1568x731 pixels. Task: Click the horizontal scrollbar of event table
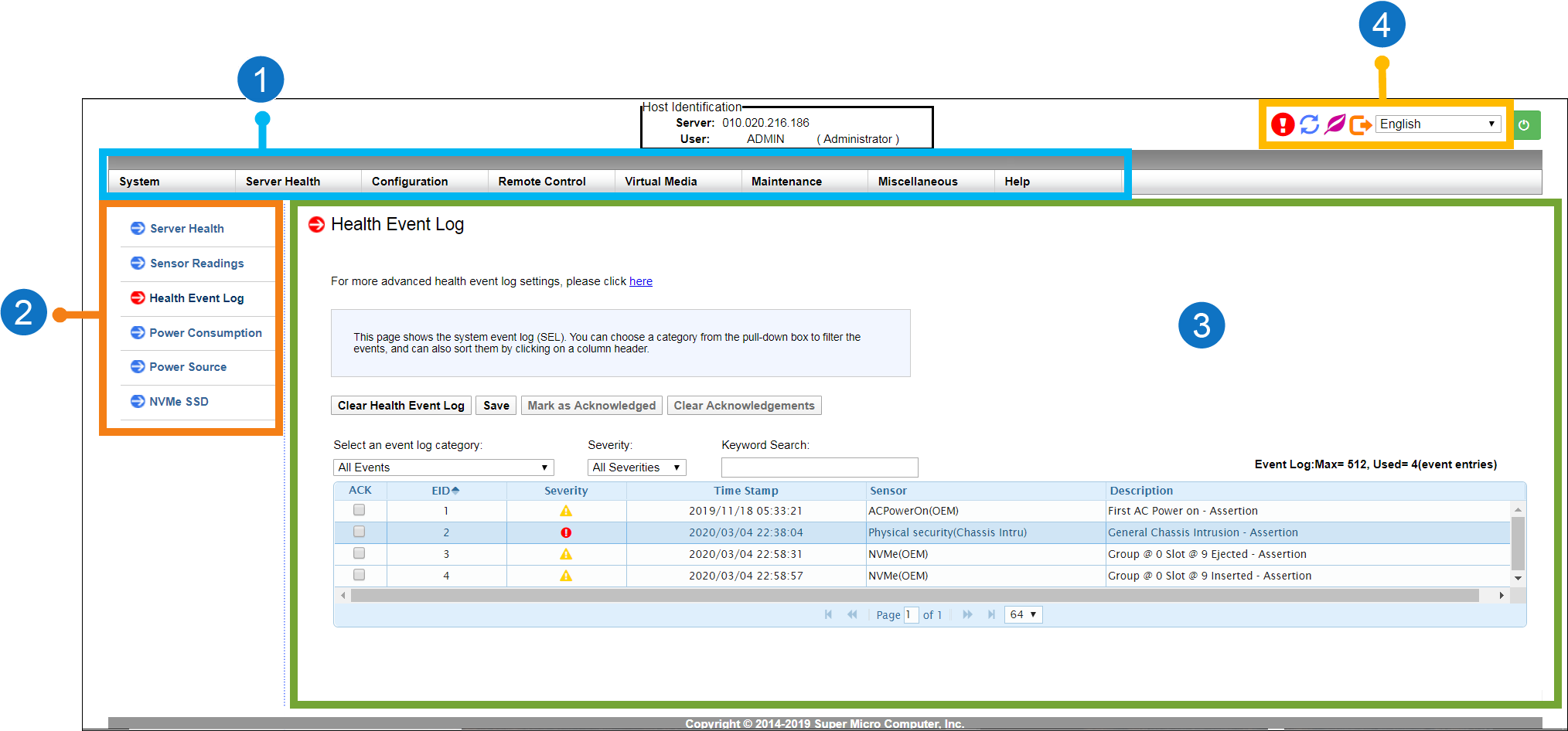(914, 596)
